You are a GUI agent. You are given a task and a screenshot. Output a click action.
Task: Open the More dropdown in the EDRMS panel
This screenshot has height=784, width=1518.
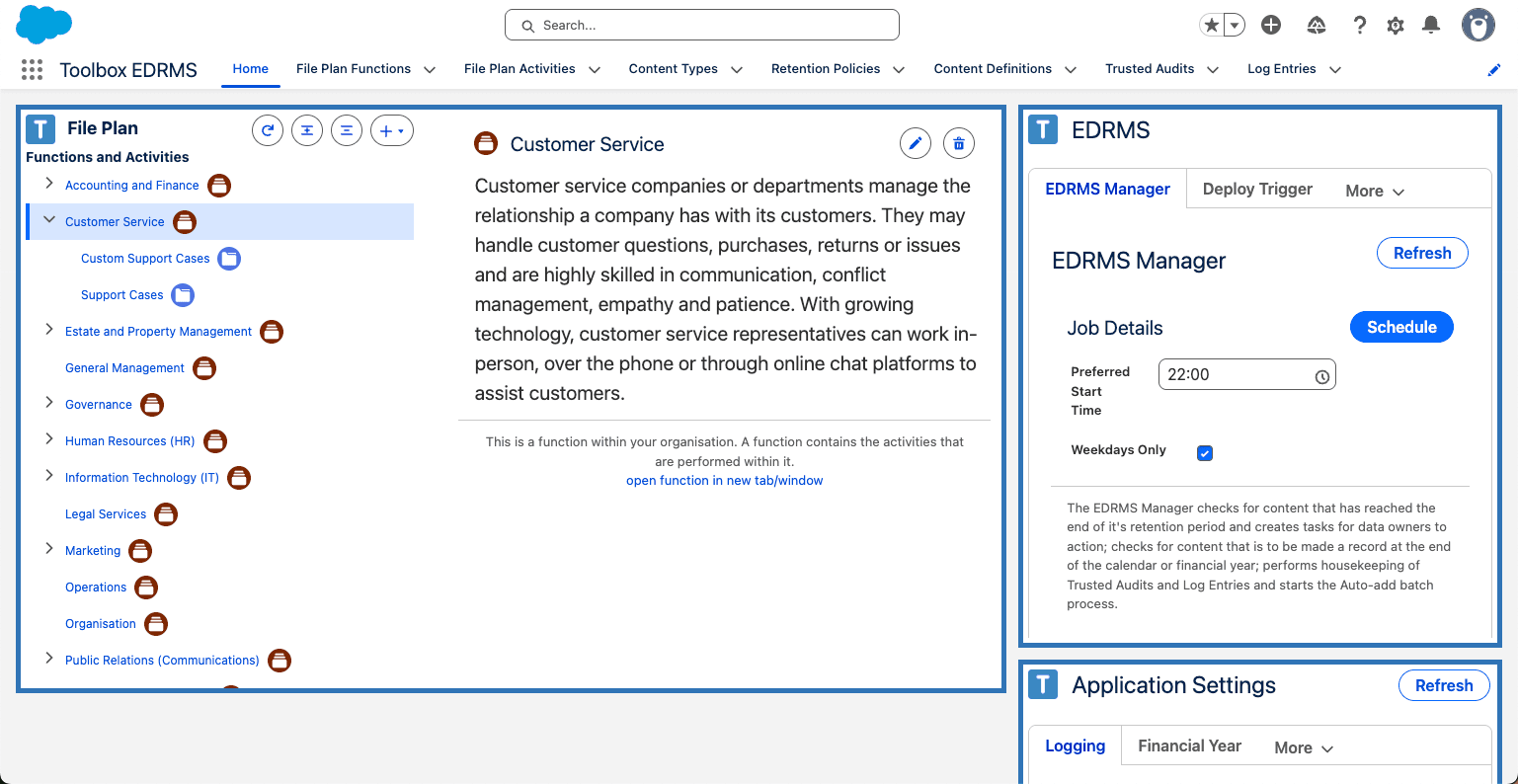coord(1375,192)
